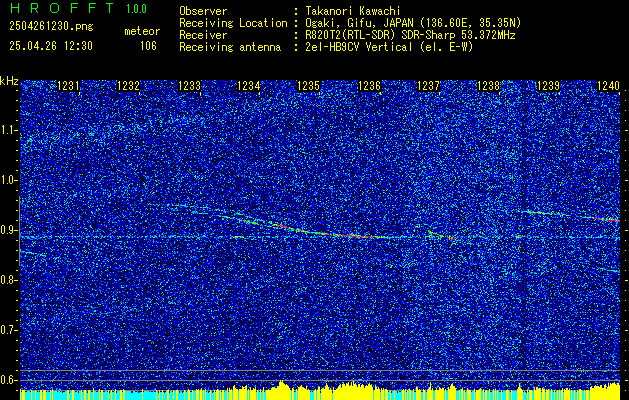Click the 1237 time marker

429,86
